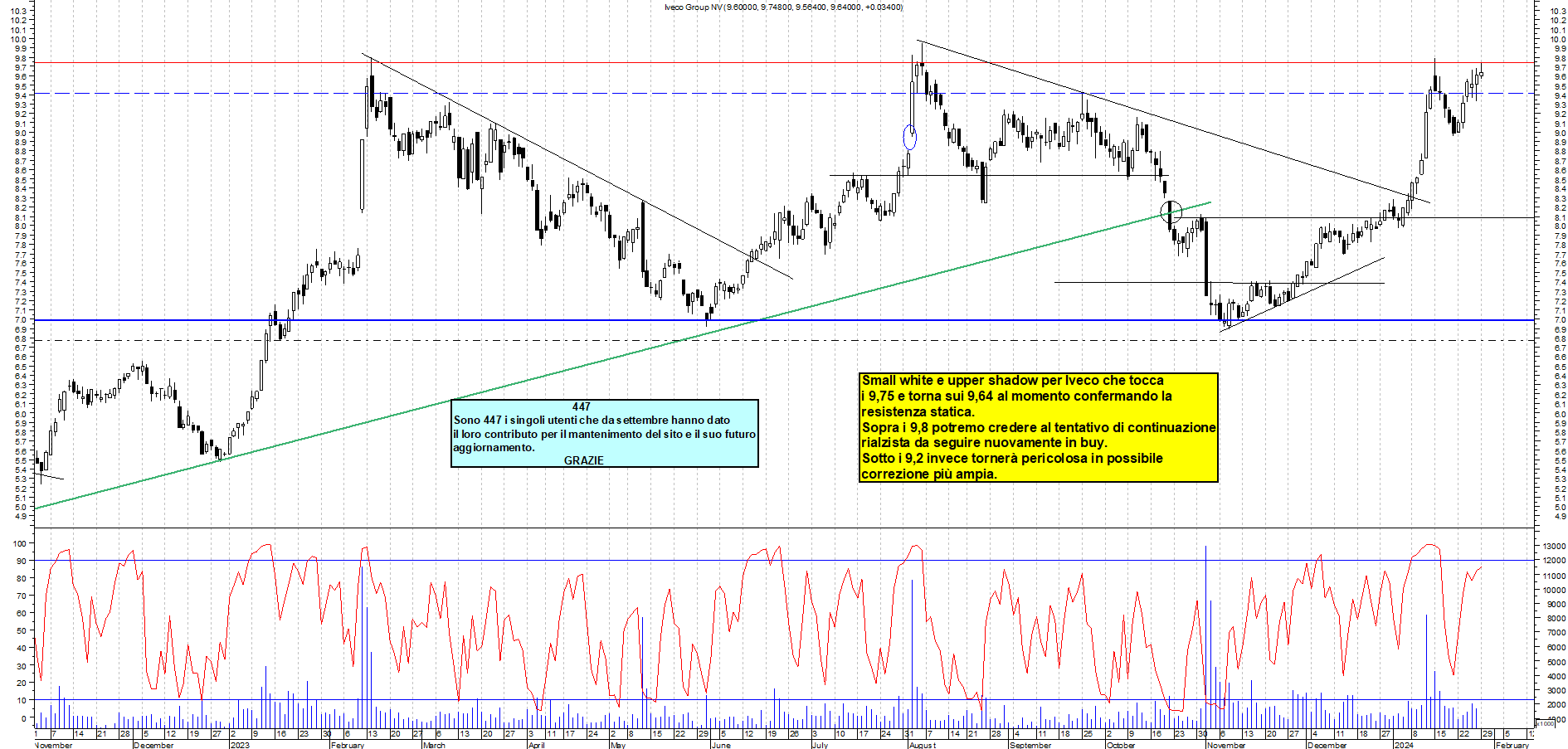Screen dimensions: 1568x749
Task: Click "rialzista da seguire nuovamente in buy."
Action: (984, 442)
